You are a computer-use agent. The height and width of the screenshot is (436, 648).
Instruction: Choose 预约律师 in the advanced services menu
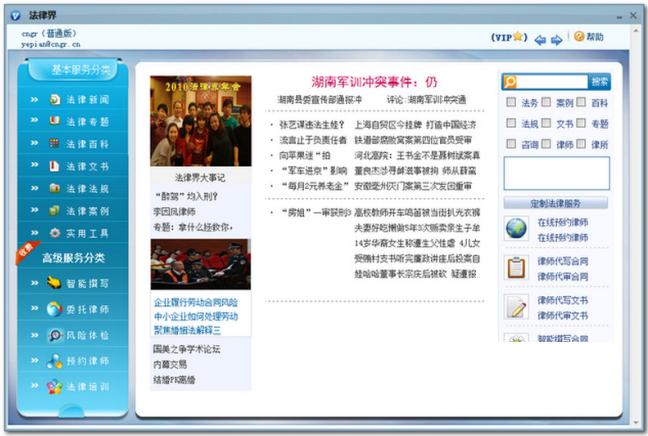point(87,361)
